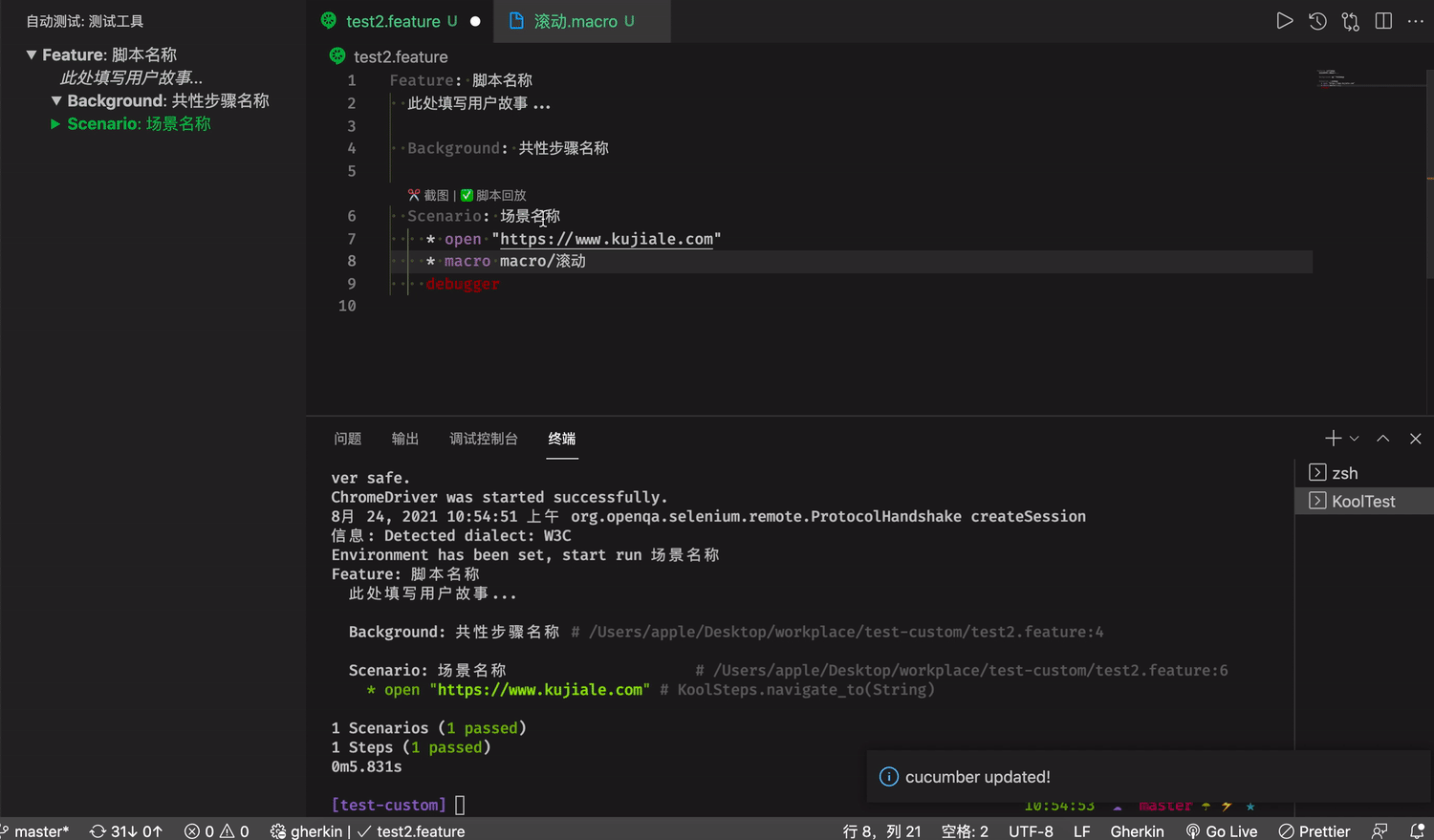Click the cucumber icon in breadcrumb test2.feature
This screenshot has height=840, width=1434.
337,56
